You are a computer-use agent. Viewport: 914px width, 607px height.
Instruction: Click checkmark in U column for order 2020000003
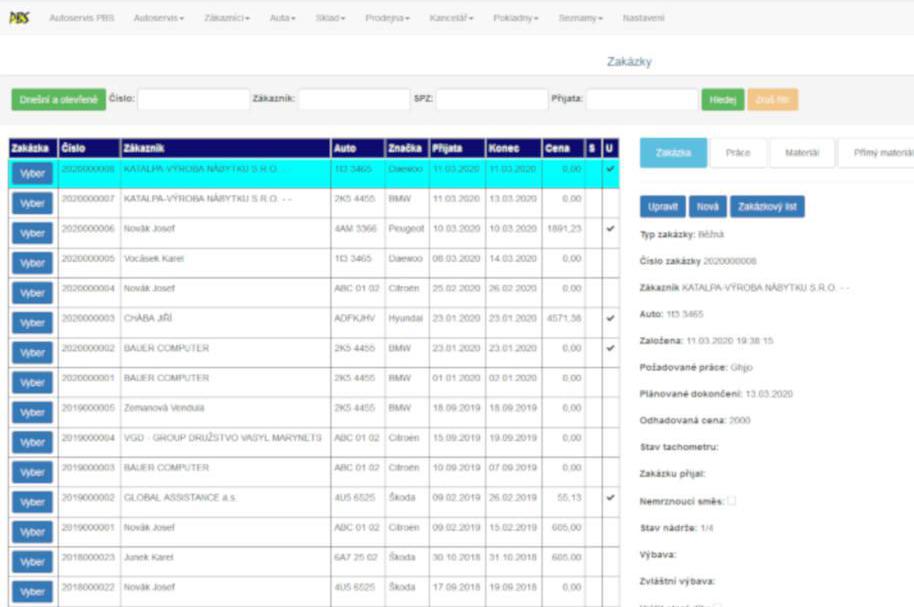pyautogui.click(x=610, y=318)
